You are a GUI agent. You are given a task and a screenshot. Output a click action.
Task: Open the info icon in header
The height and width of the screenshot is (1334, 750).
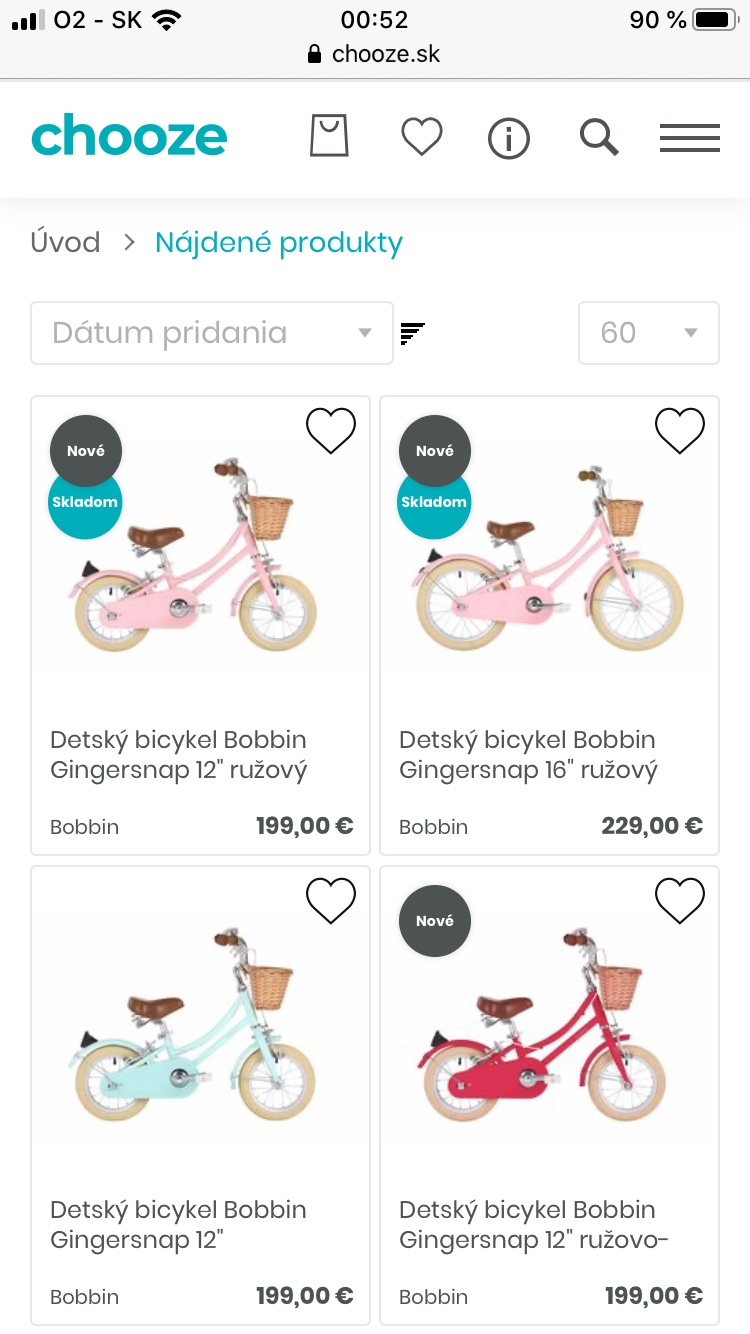pos(508,138)
